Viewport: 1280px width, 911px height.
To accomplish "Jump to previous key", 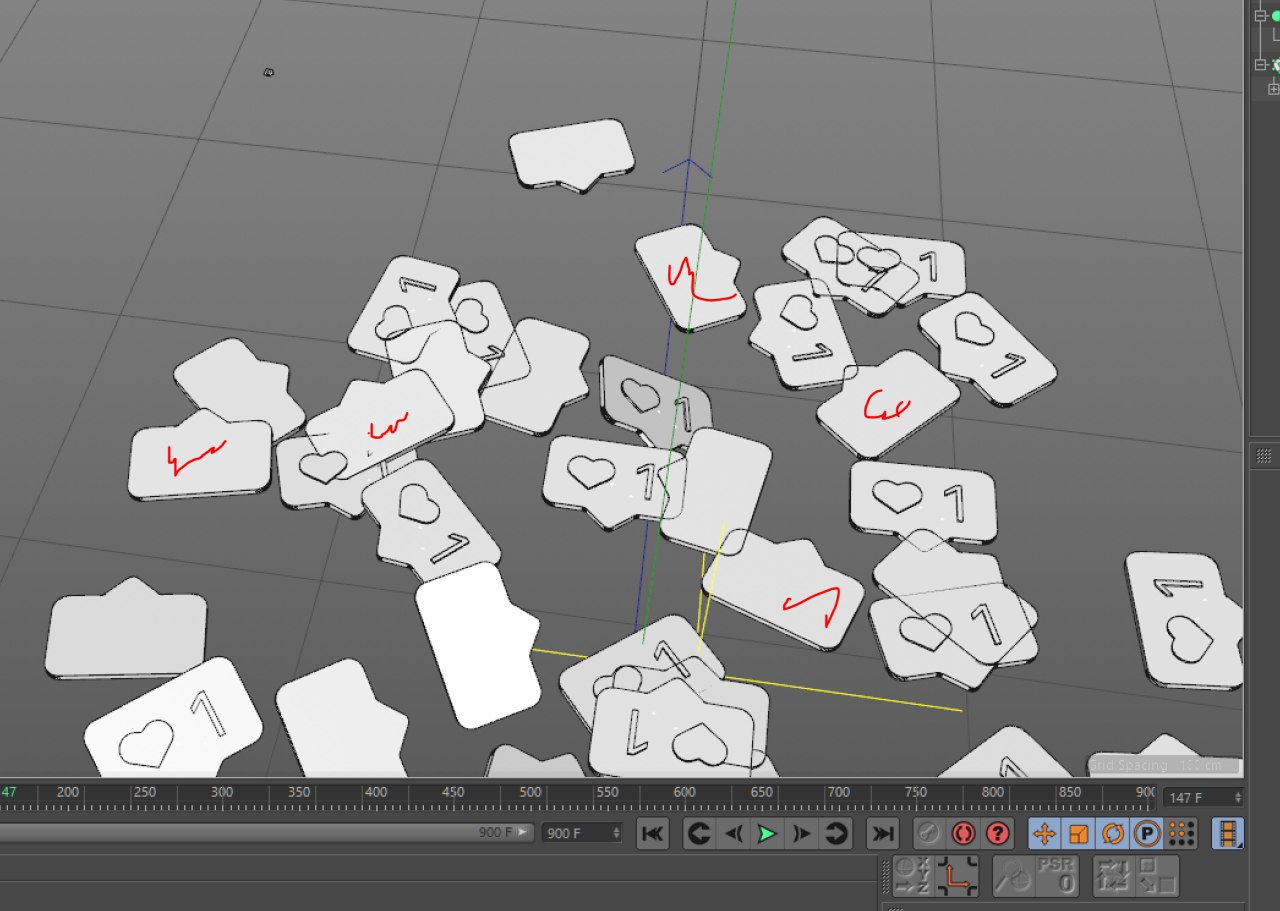I will tap(699, 833).
